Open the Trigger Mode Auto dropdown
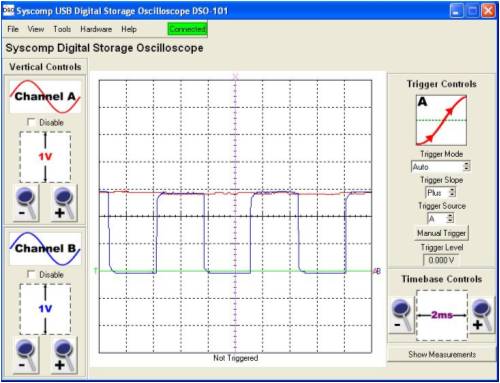 point(441,167)
